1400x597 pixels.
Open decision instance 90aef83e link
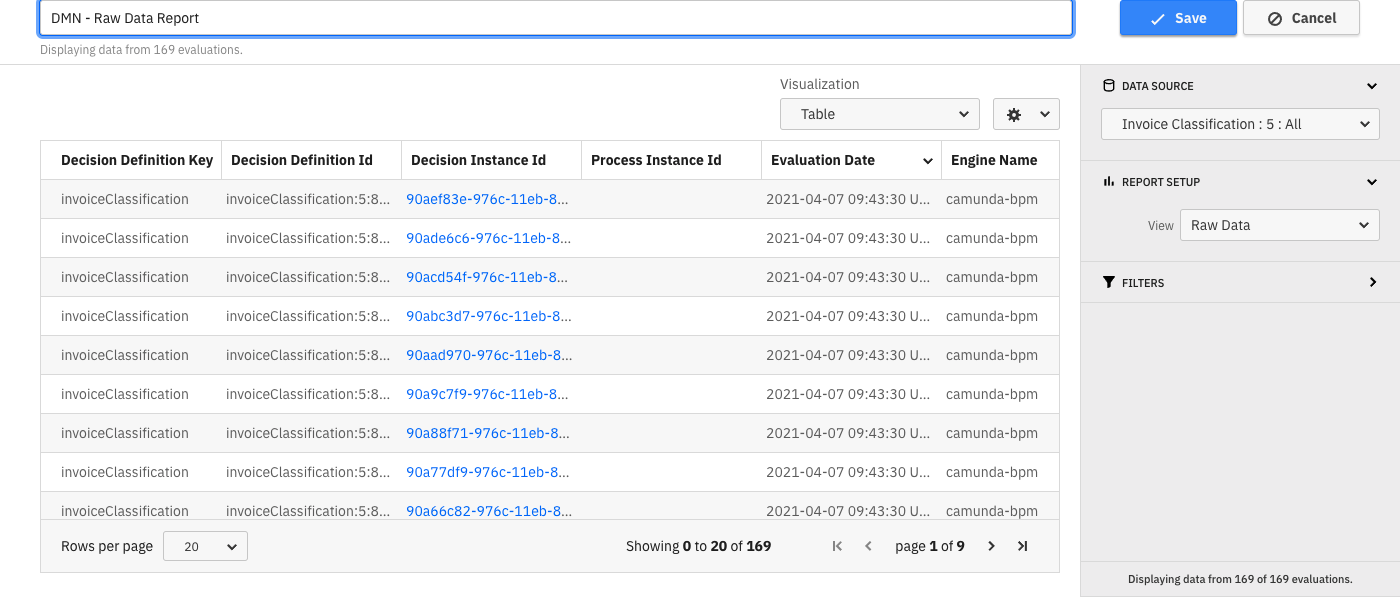tap(489, 199)
